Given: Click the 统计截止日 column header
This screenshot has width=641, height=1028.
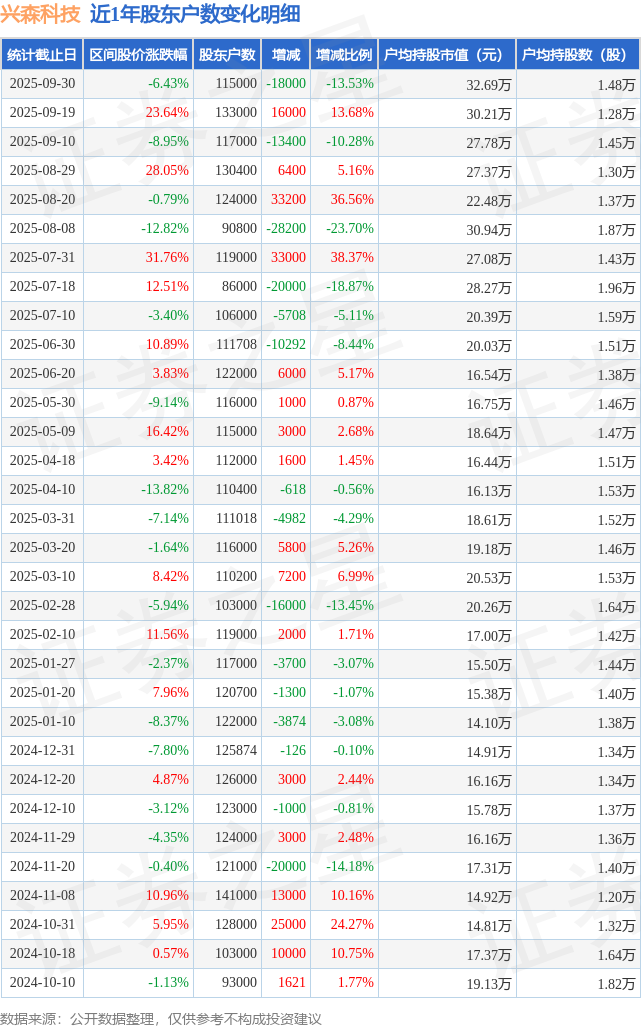Looking at the screenshot, I should pyautogui.click(x=41, y=55).
